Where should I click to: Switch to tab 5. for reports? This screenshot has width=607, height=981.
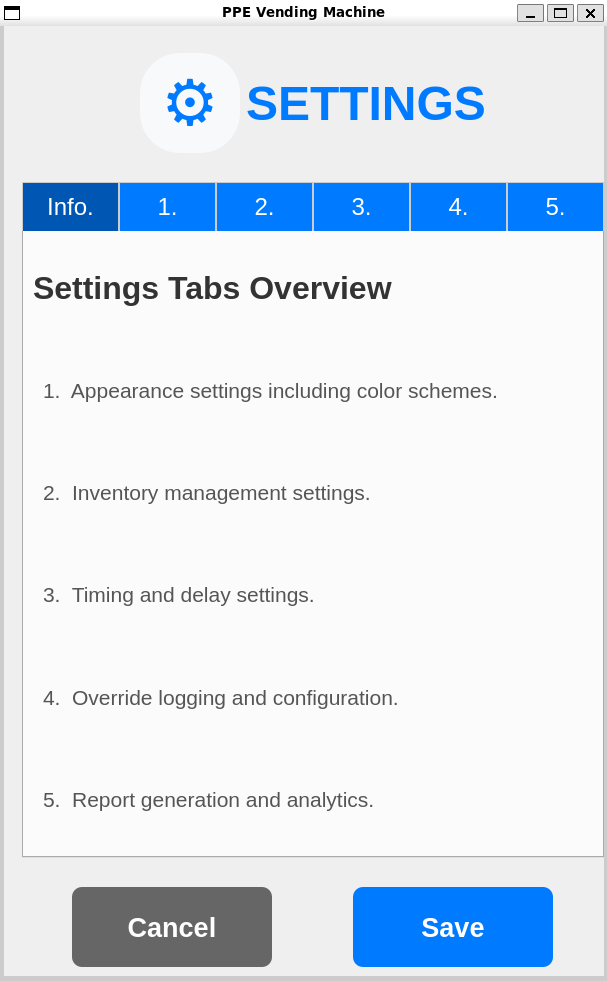tap(555, 207)
